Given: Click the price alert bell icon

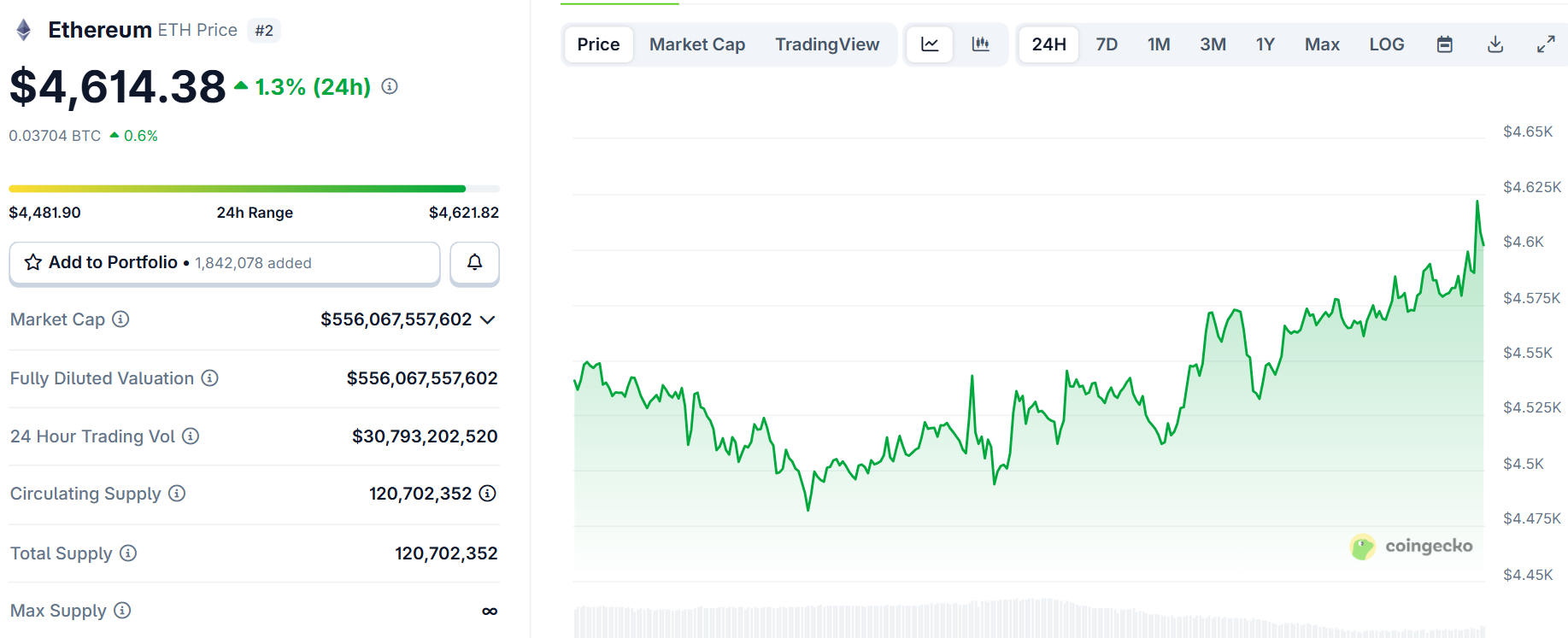Looking at the screenshot, I should pyautogui.click(x=474, y=262).
